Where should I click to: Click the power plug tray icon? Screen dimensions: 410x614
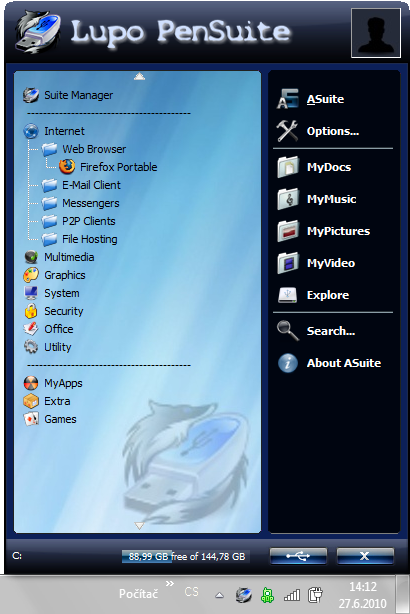315,595
